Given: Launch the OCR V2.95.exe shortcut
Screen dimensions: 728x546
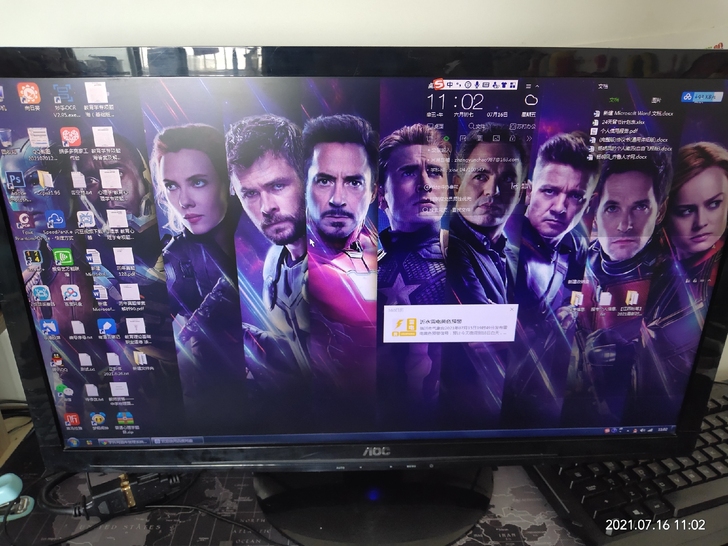Looking at the screenshot, I should click(63, 94).
